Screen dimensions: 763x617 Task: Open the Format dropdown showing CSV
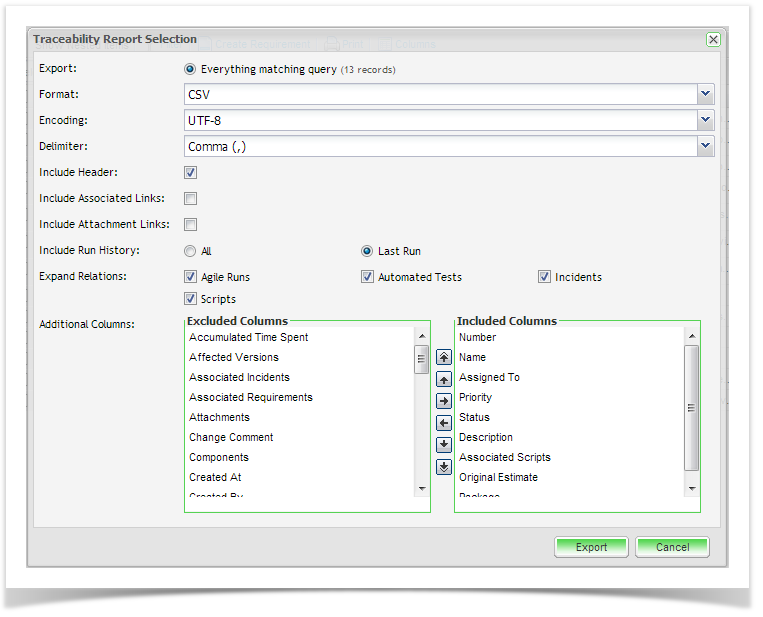pos(706,94)
